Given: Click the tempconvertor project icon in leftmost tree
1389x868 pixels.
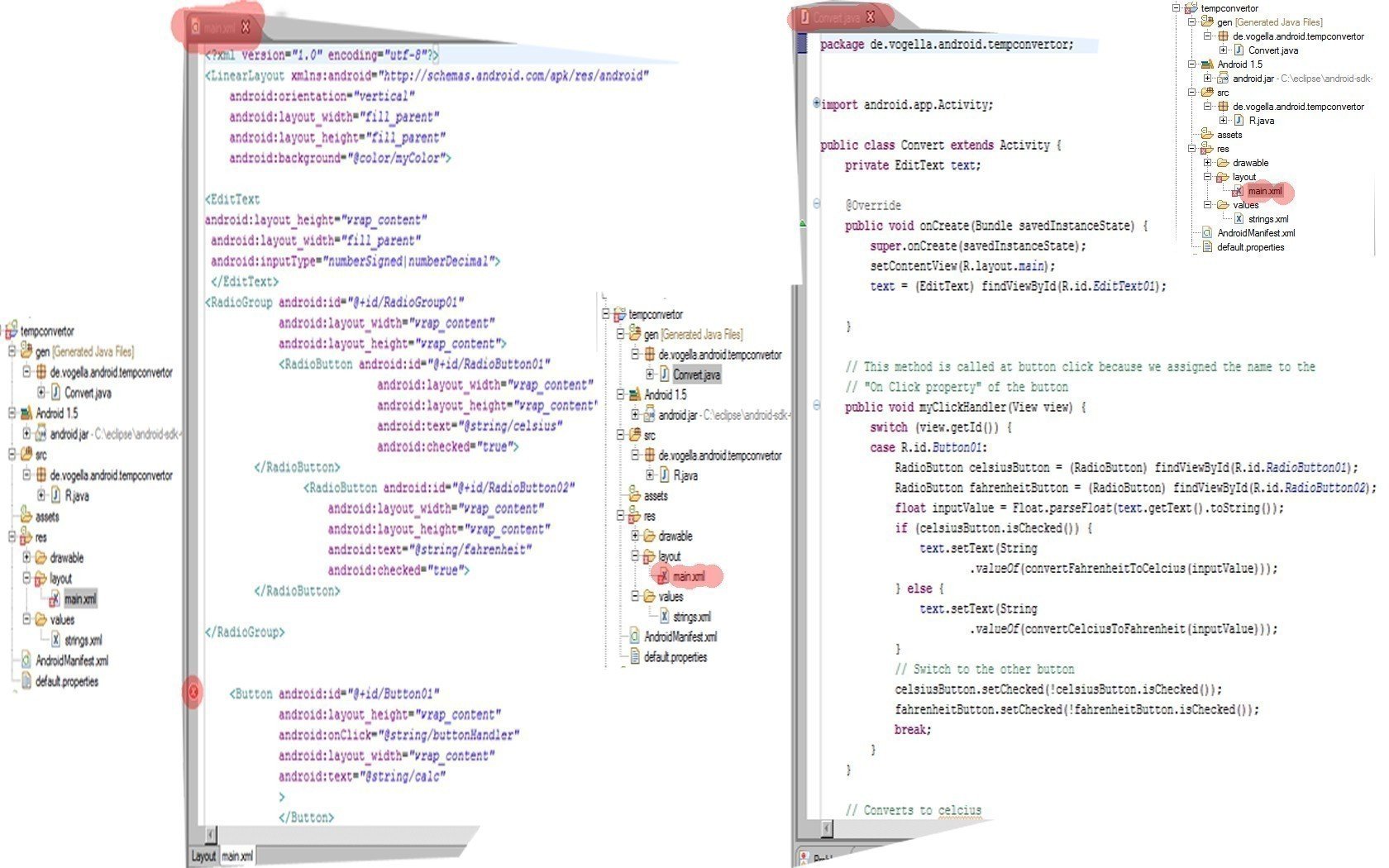Looking at the screenshot, I should click(11, 331).
